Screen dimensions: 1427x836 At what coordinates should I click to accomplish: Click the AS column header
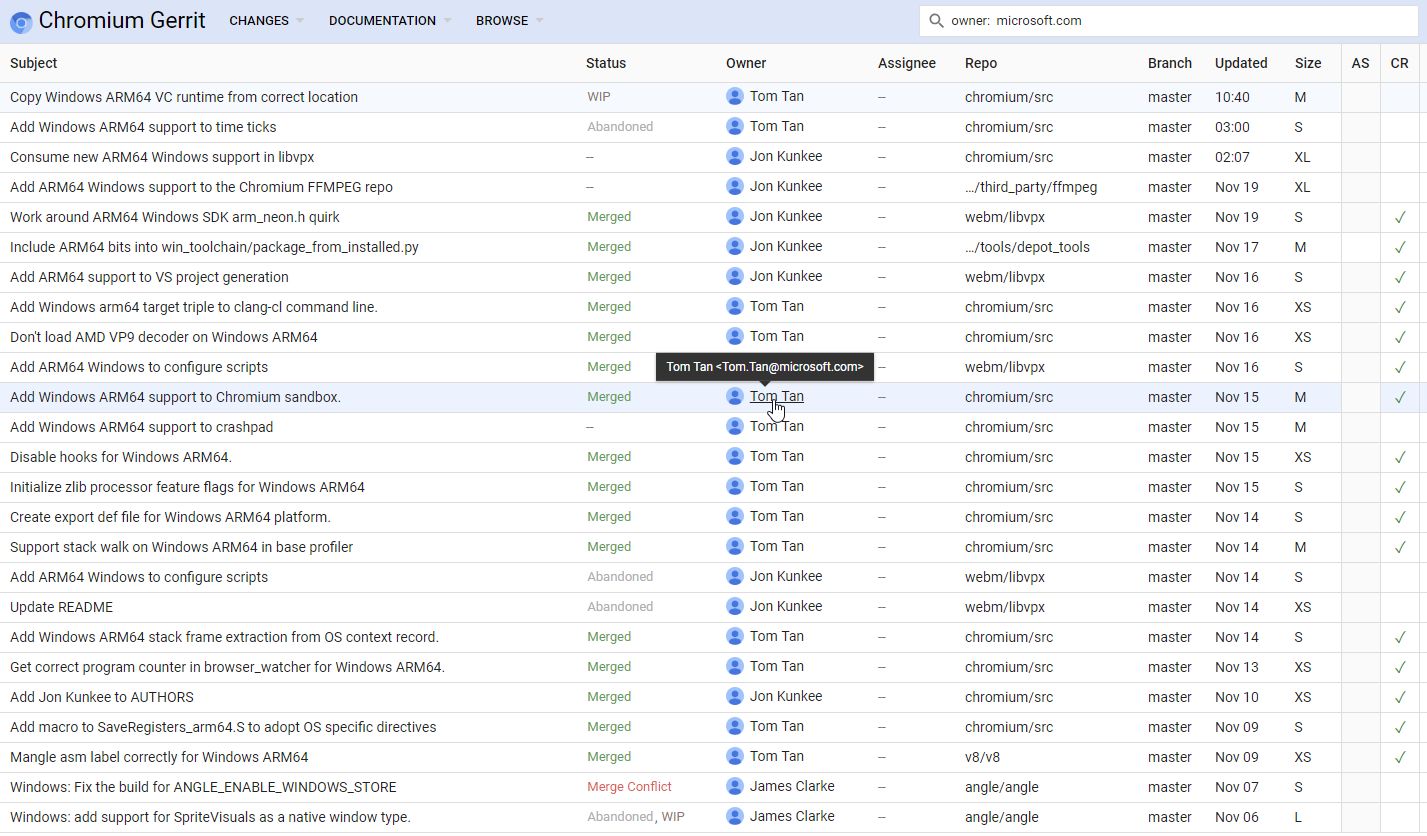1360,63
